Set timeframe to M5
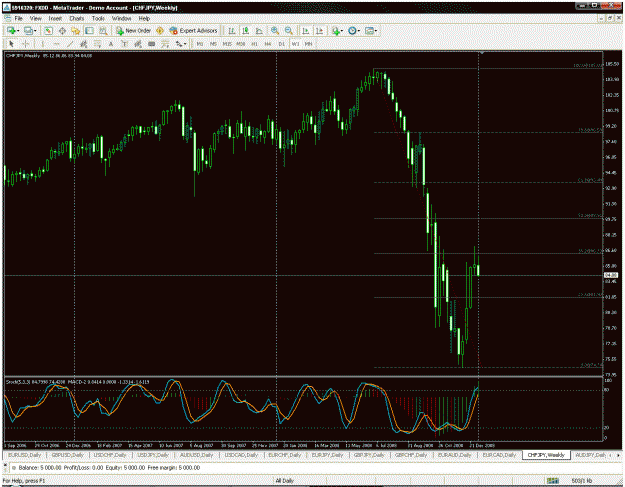The image size is (625, 487). click(x=213, y=44)
